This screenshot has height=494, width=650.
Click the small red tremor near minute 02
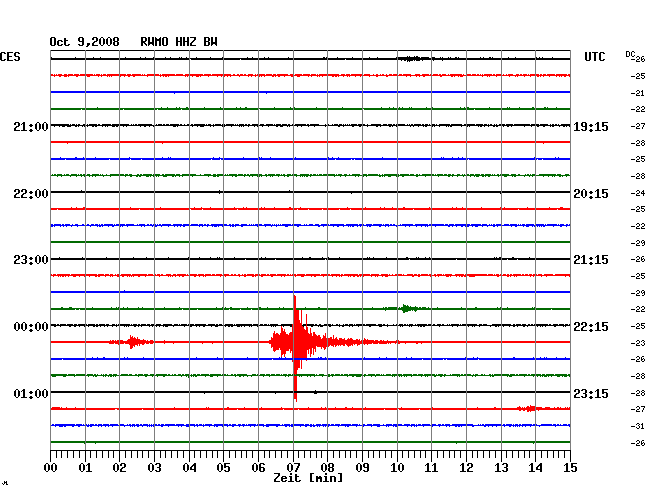coord(132,342)
